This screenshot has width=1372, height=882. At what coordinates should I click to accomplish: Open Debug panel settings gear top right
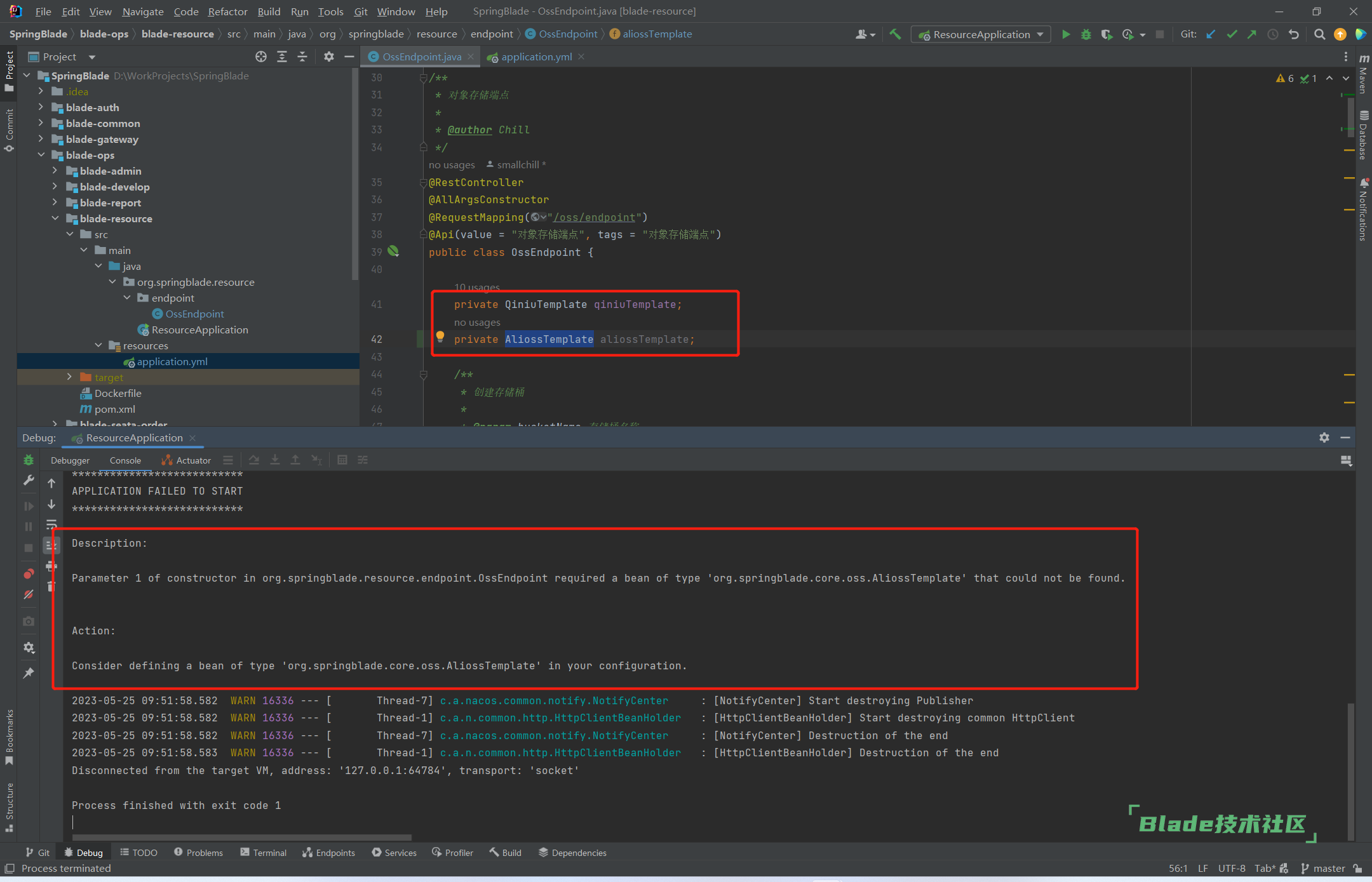[x=1324, y=438]
